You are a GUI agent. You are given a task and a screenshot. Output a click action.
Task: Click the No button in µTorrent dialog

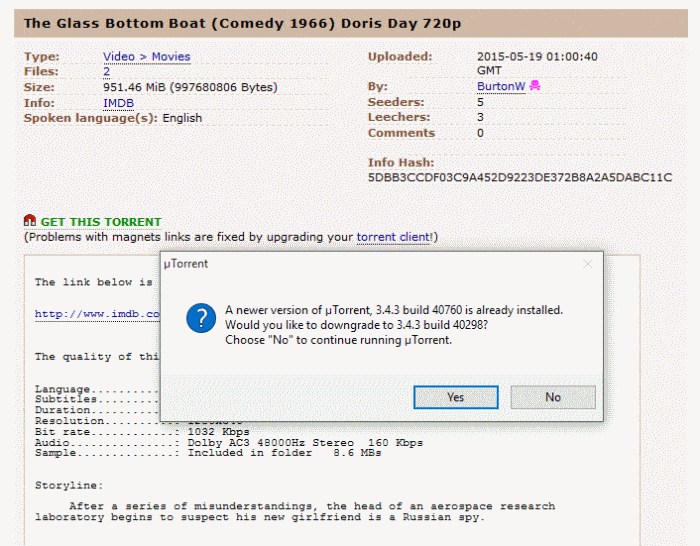pos(553,397)
